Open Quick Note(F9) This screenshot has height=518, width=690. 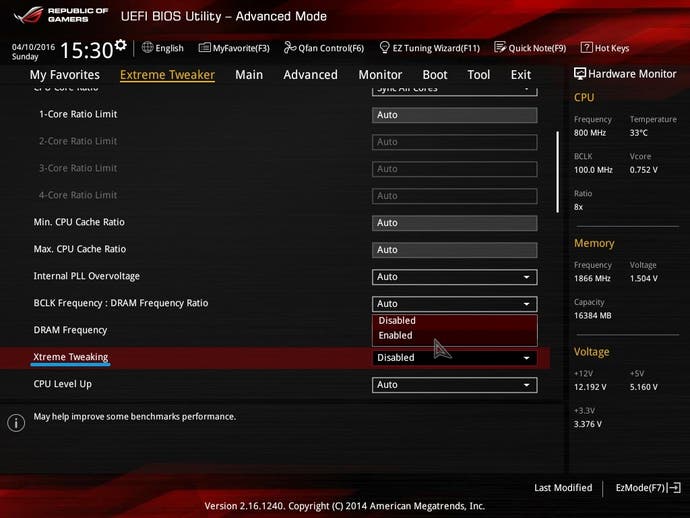point(530,48)
